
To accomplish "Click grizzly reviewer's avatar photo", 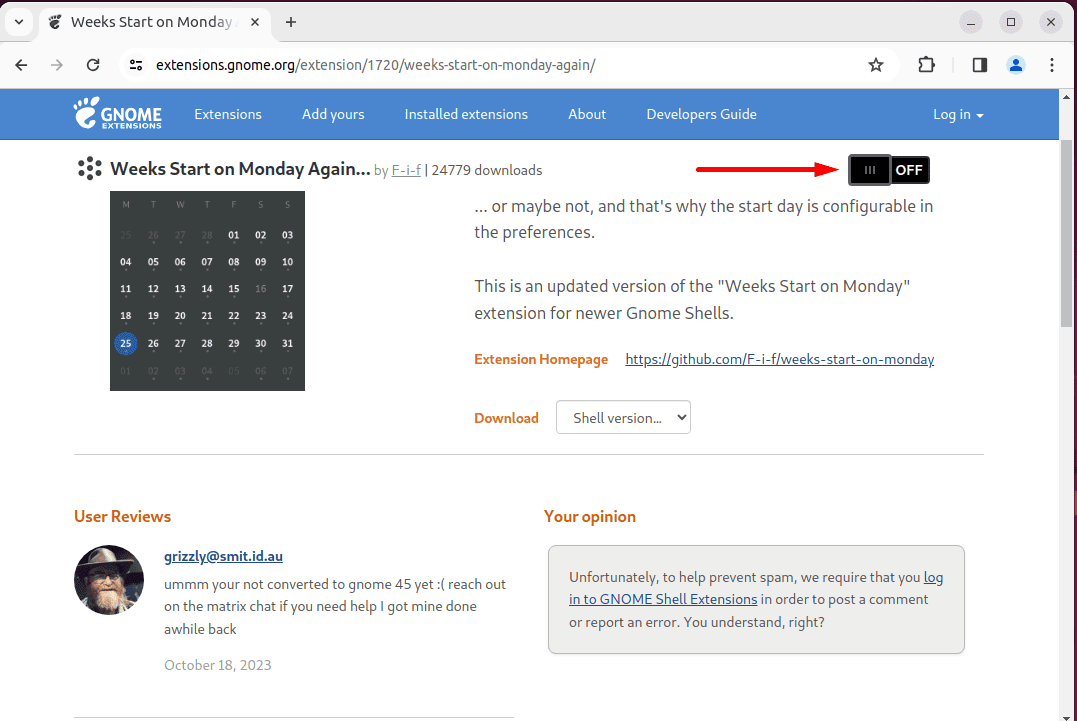I will 109,580.
